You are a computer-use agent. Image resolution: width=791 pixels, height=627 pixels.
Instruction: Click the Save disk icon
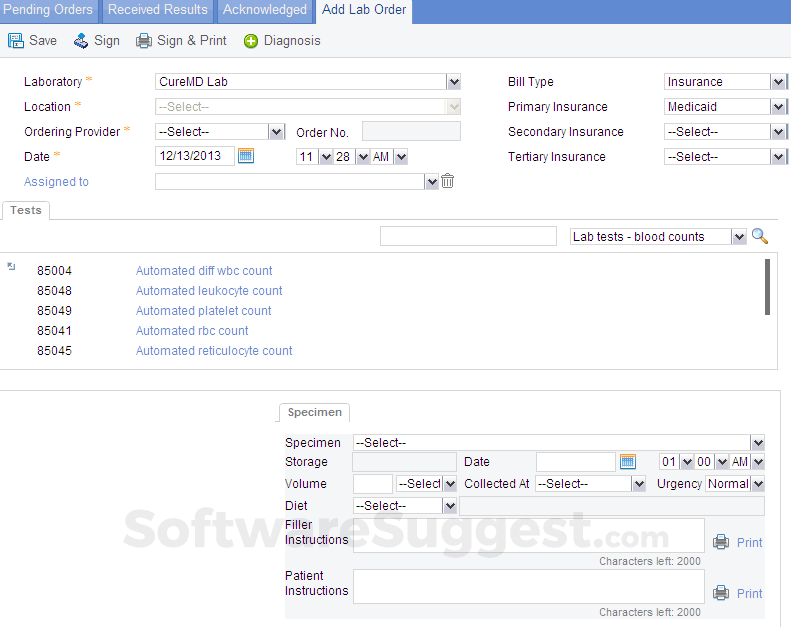(16, 41)
